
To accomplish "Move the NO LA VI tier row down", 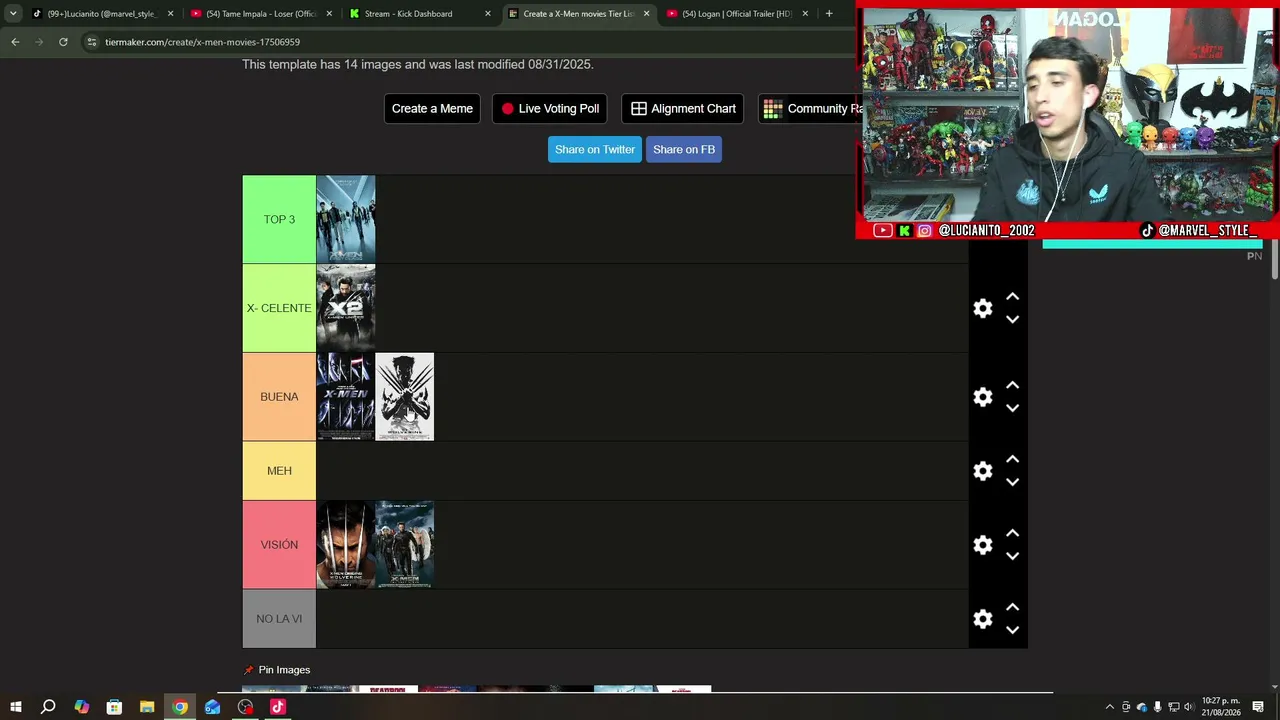I will click(1012, 630).
